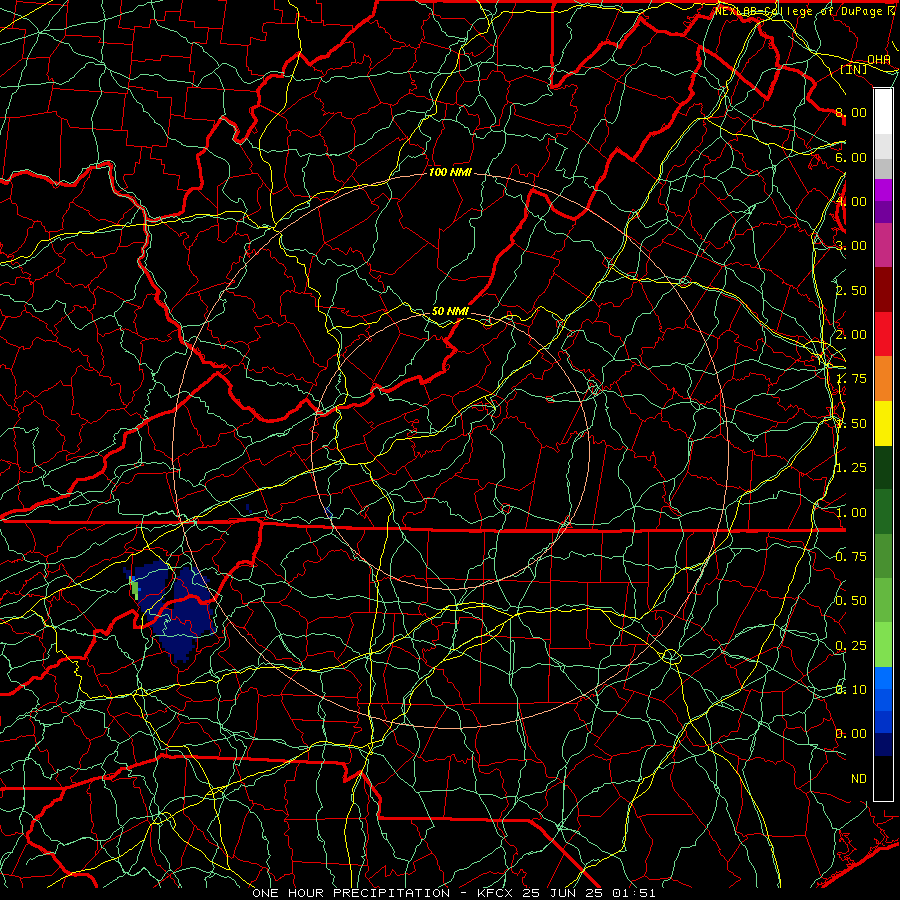Click the 50 NMI range ring label
This screenshot has width=900, height=900.
[x=450, y=311]
